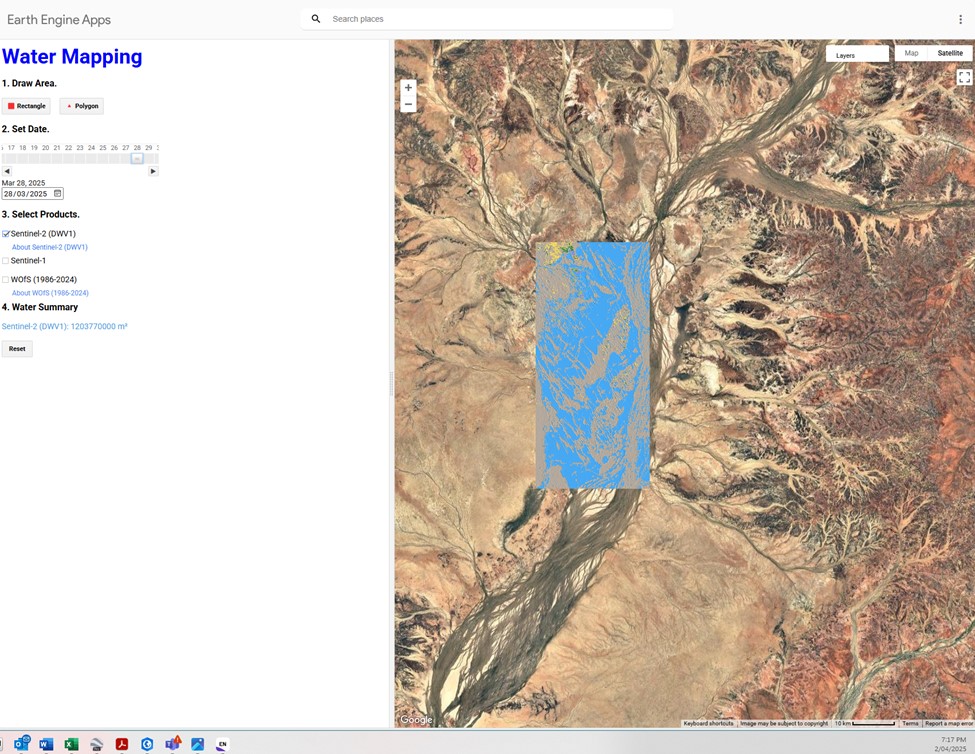Open Word from the taskbar
Screen dimensions: 975x754
point(46,744)
